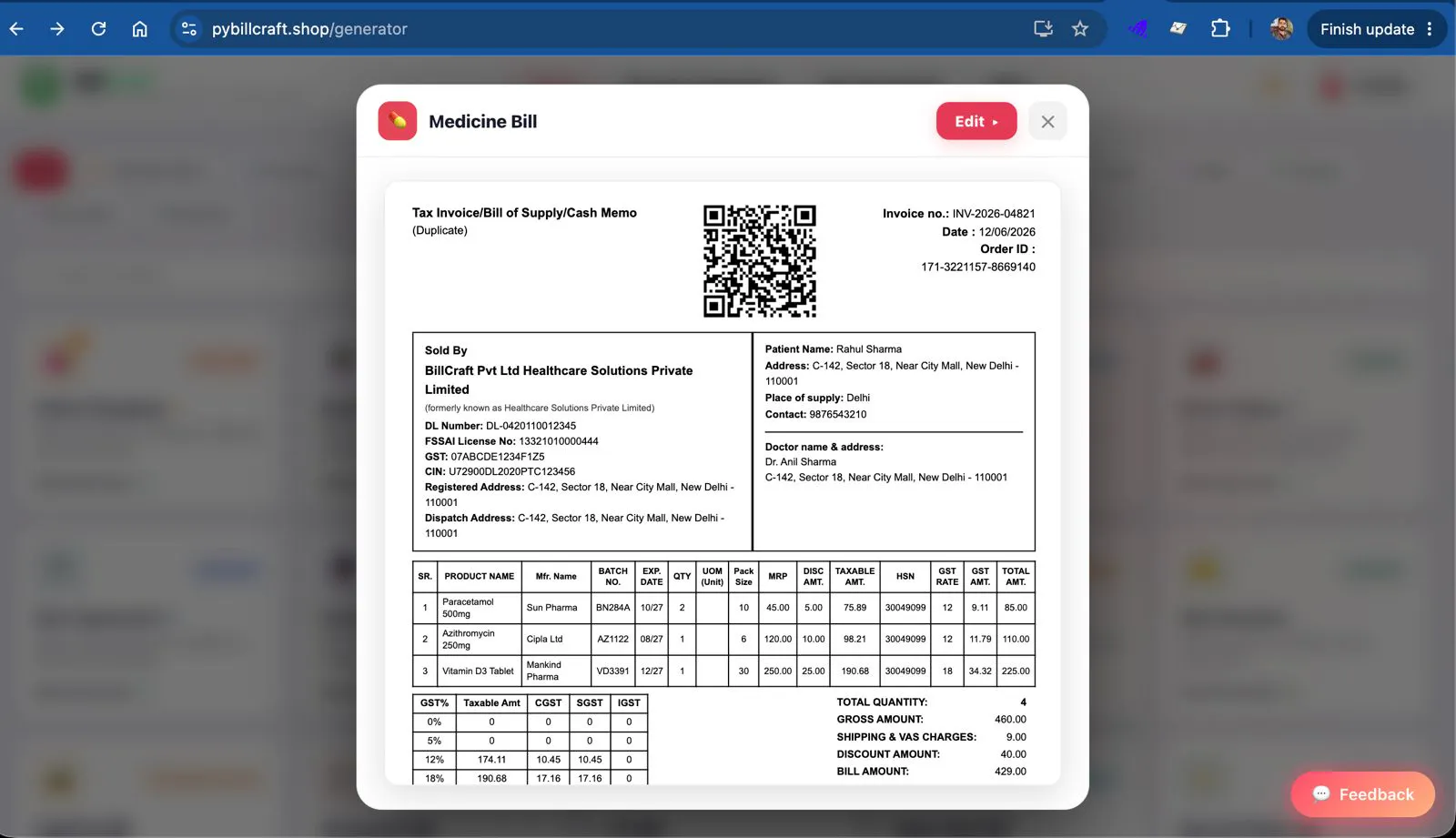Click FSSAI License No 13321010000444

pyautogui.click(x=511, y=441)
